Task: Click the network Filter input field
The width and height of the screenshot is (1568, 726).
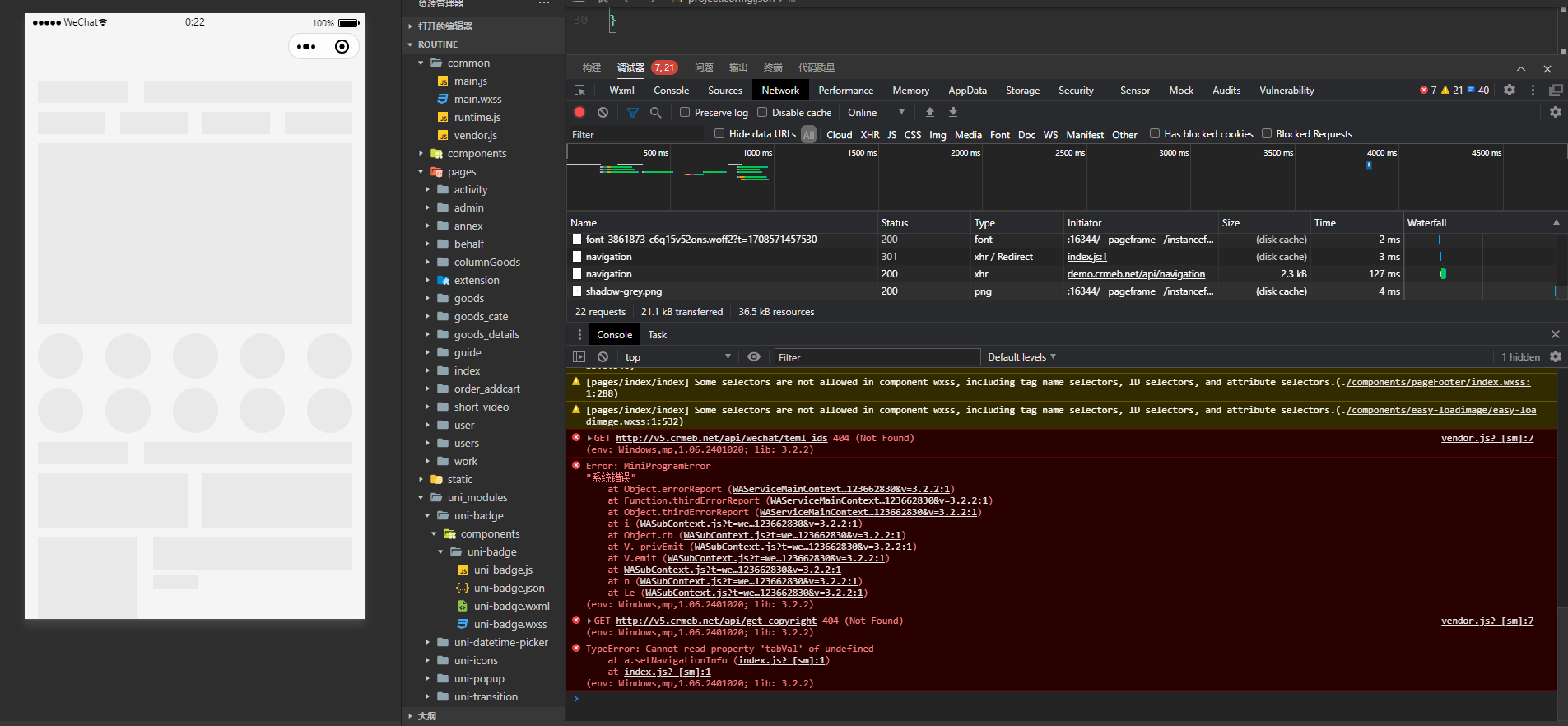Action: click(635, 134)
